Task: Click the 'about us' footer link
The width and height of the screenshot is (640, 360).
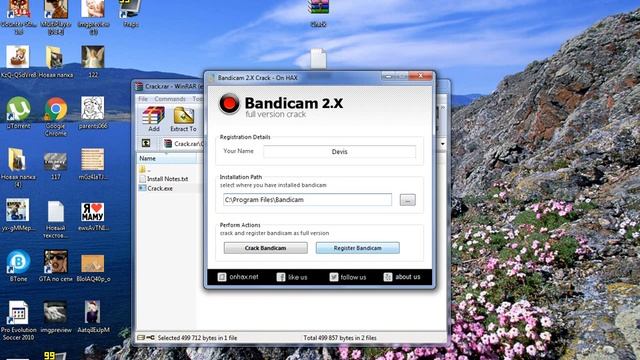Action: coord(402,277)
